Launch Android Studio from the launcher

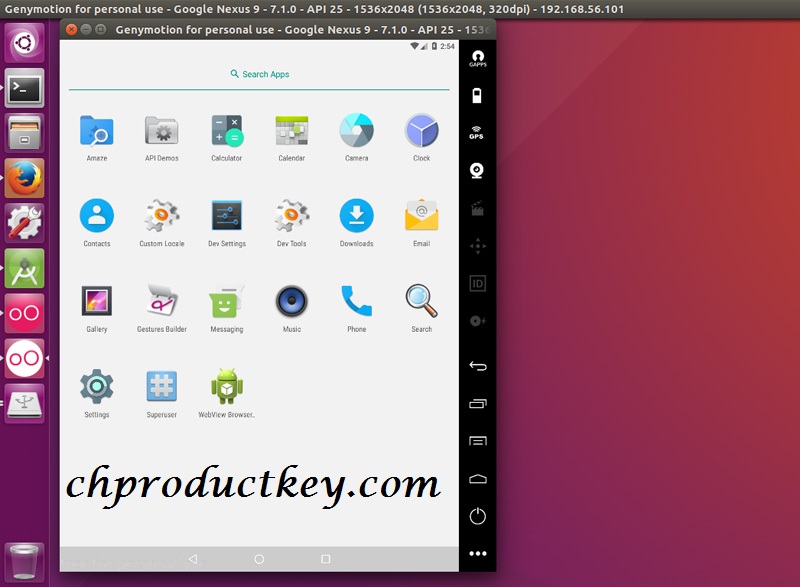click(24, 268)
